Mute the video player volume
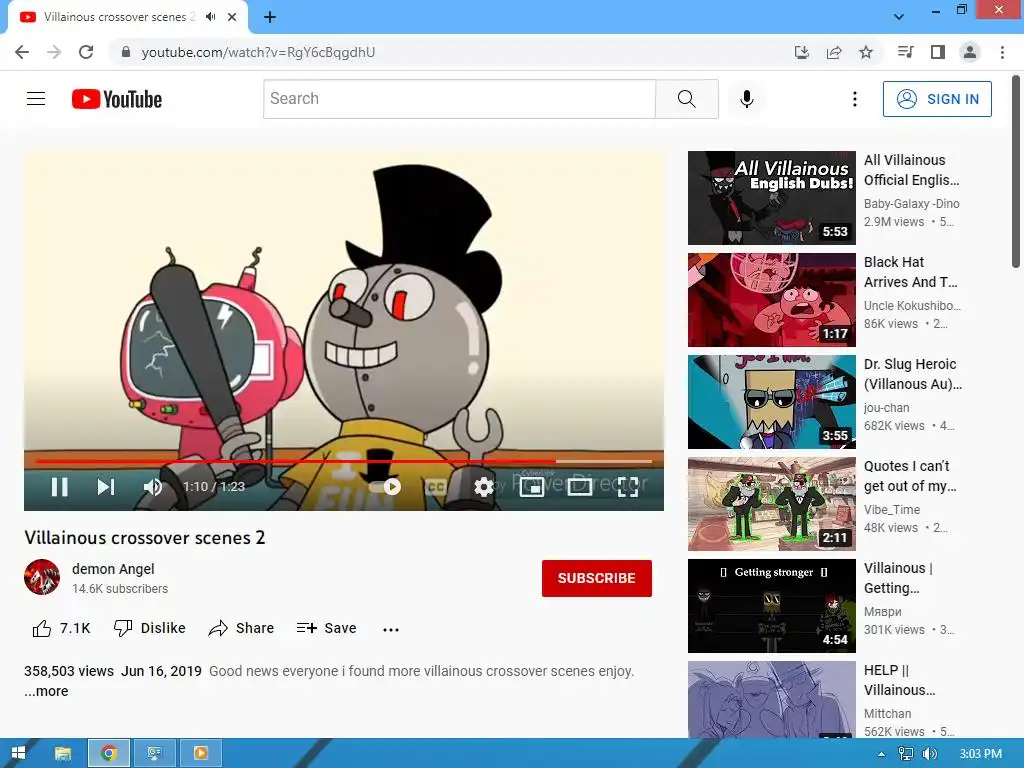1024x768 pixels. point(153,487)
